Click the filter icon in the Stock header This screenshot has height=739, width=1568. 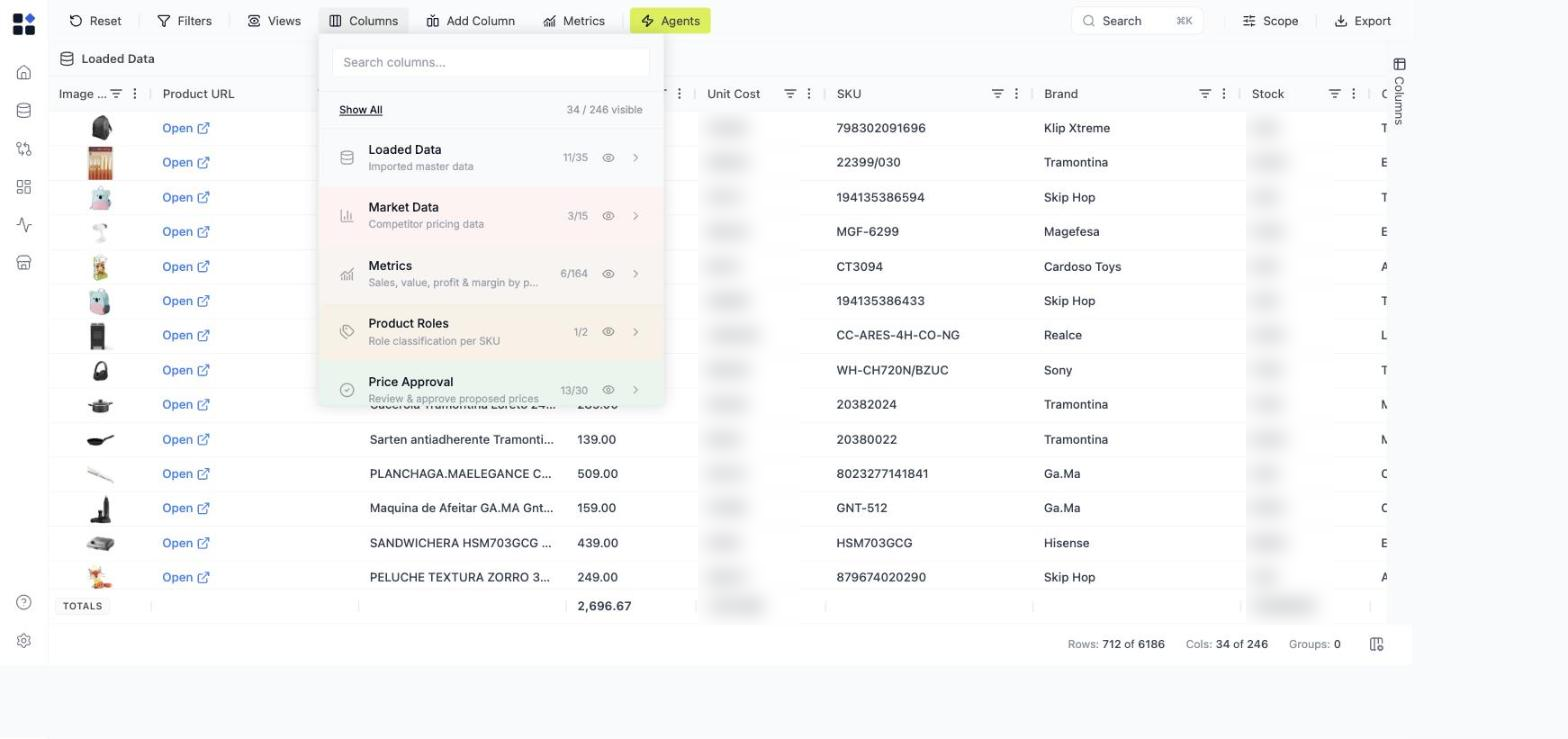pos(1334,94)
